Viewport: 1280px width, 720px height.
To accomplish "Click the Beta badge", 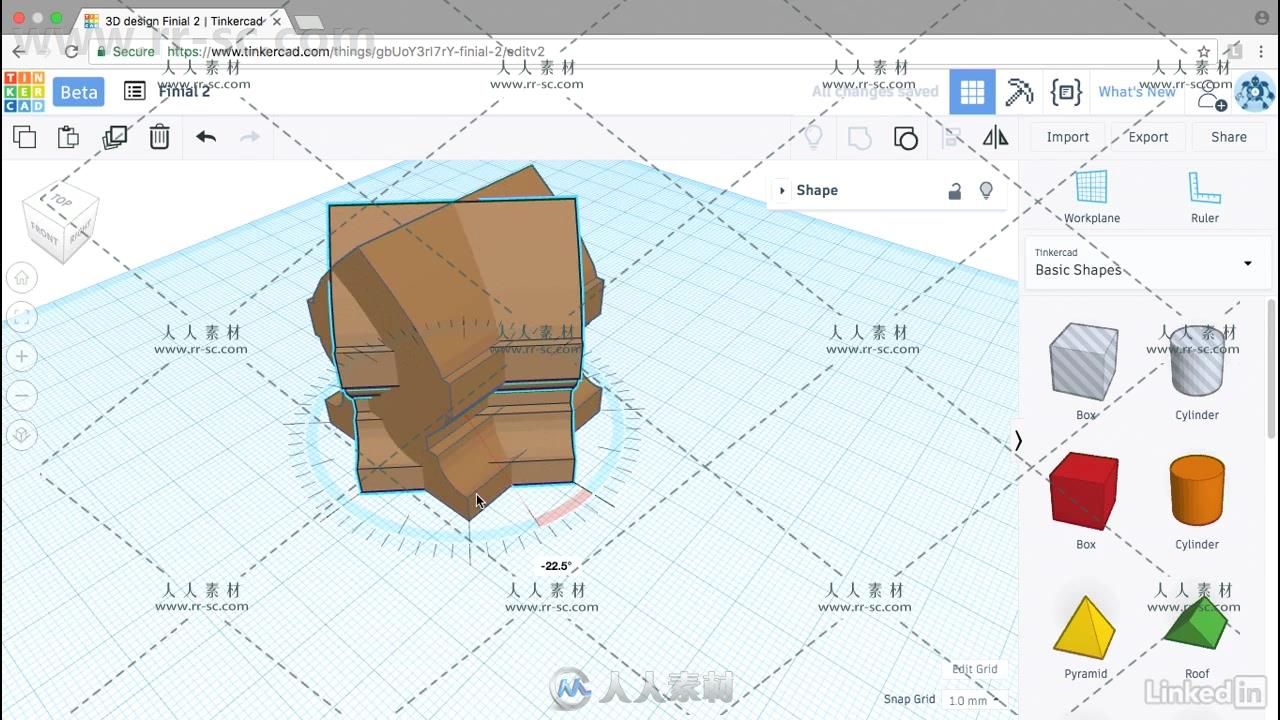I will coord(79,92).
